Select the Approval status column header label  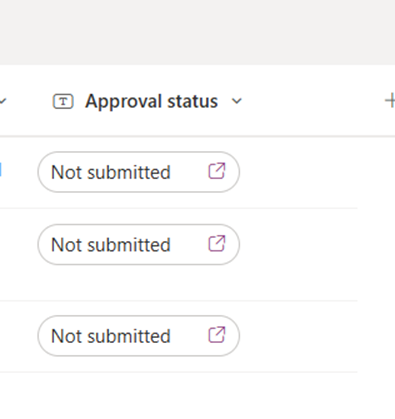point(151,101)
